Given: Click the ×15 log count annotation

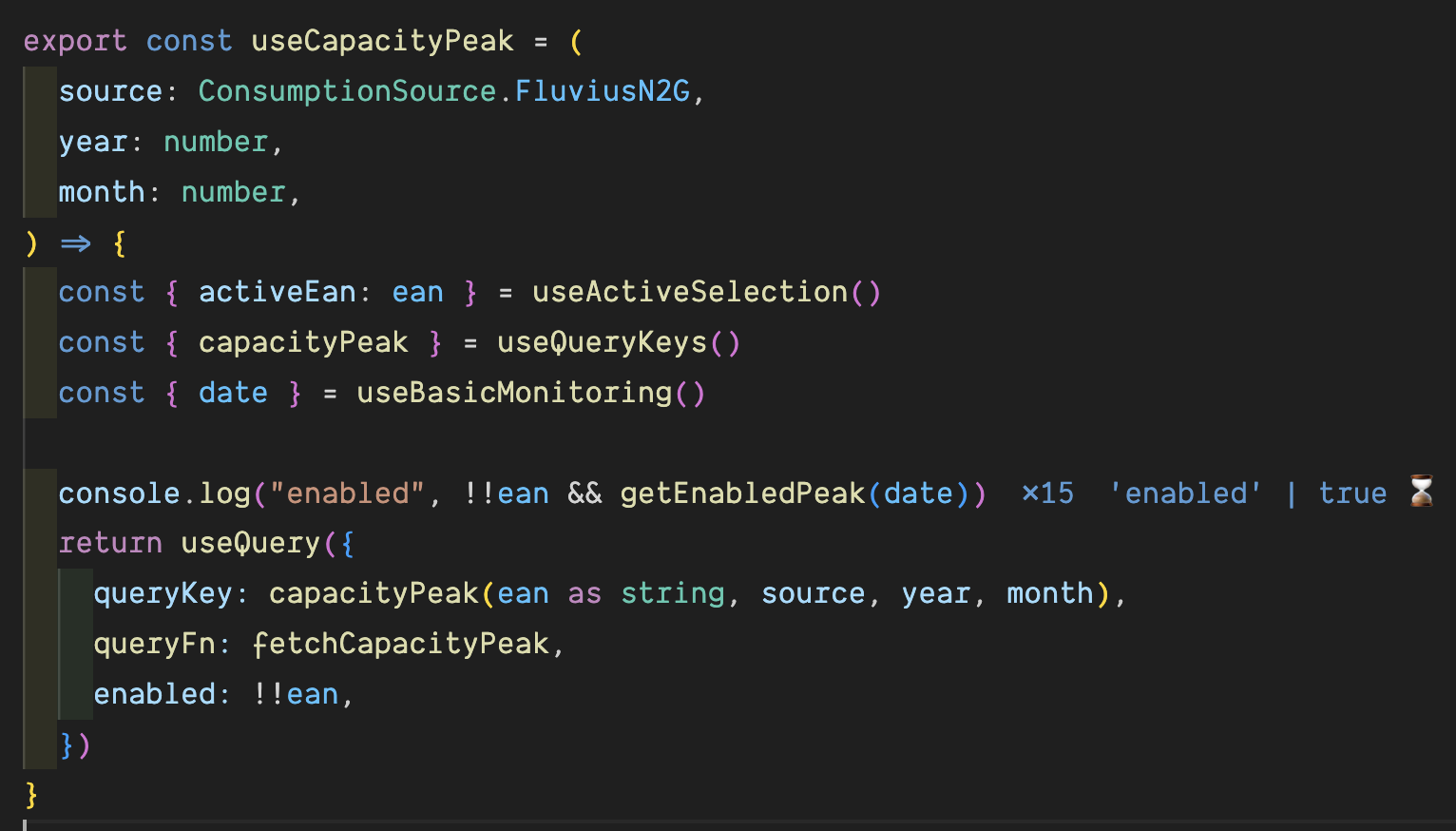Looking at the screenshot, I should coord(1047,493).
